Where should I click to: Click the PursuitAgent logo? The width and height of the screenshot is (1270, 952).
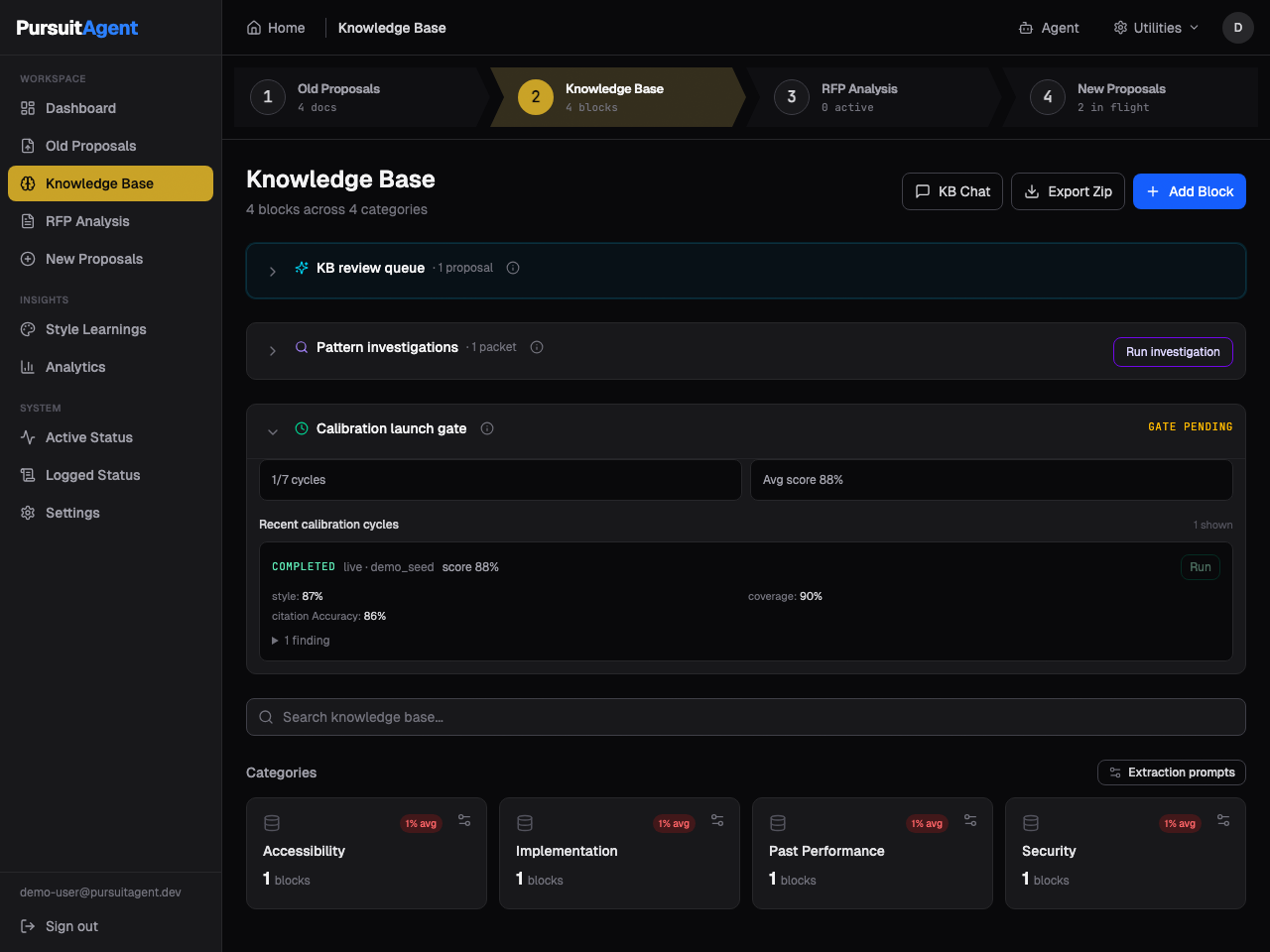[x=77, y=28]
